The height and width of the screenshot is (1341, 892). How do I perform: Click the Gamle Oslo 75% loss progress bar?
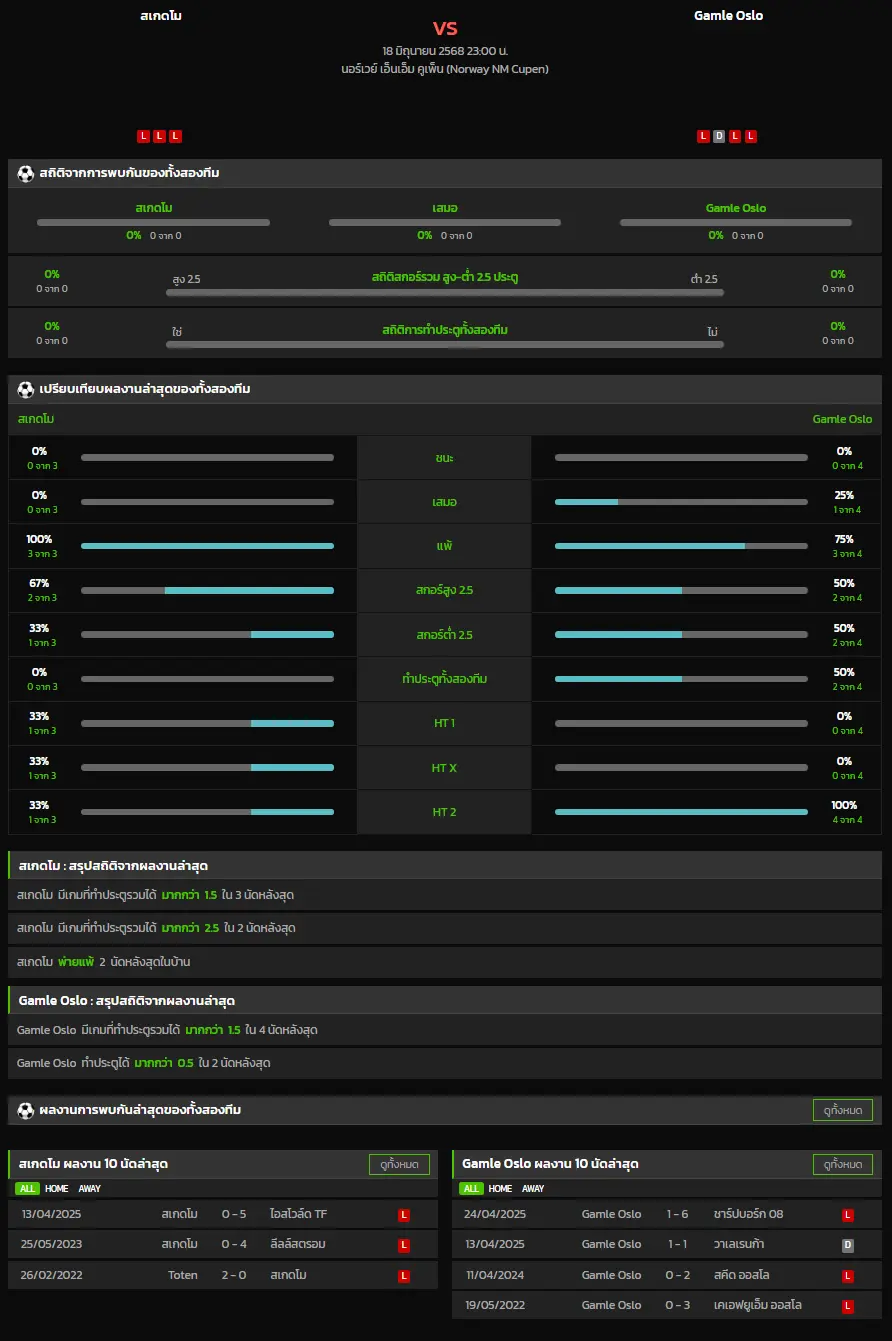point(681,546)
